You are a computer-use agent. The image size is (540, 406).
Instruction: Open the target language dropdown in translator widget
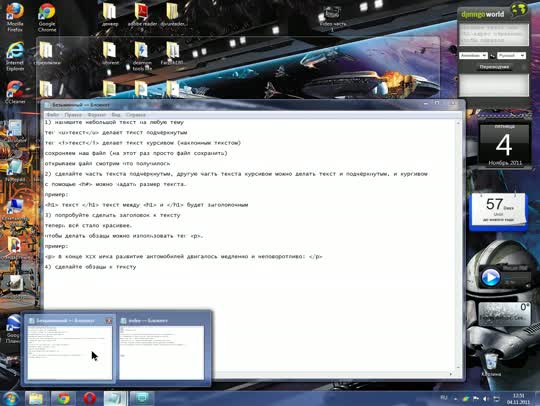(x=511, y=55)
